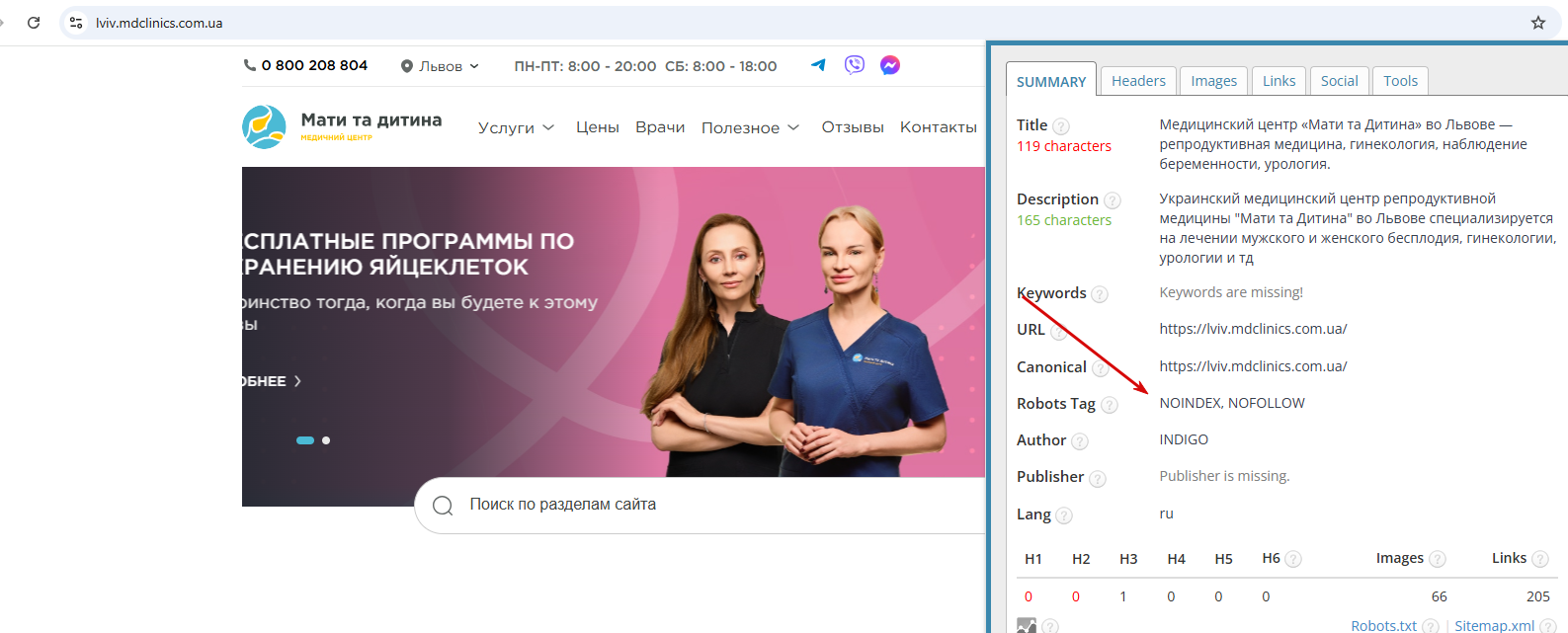
Task: Open the Viber messenger icon
Action: point(855,65)
